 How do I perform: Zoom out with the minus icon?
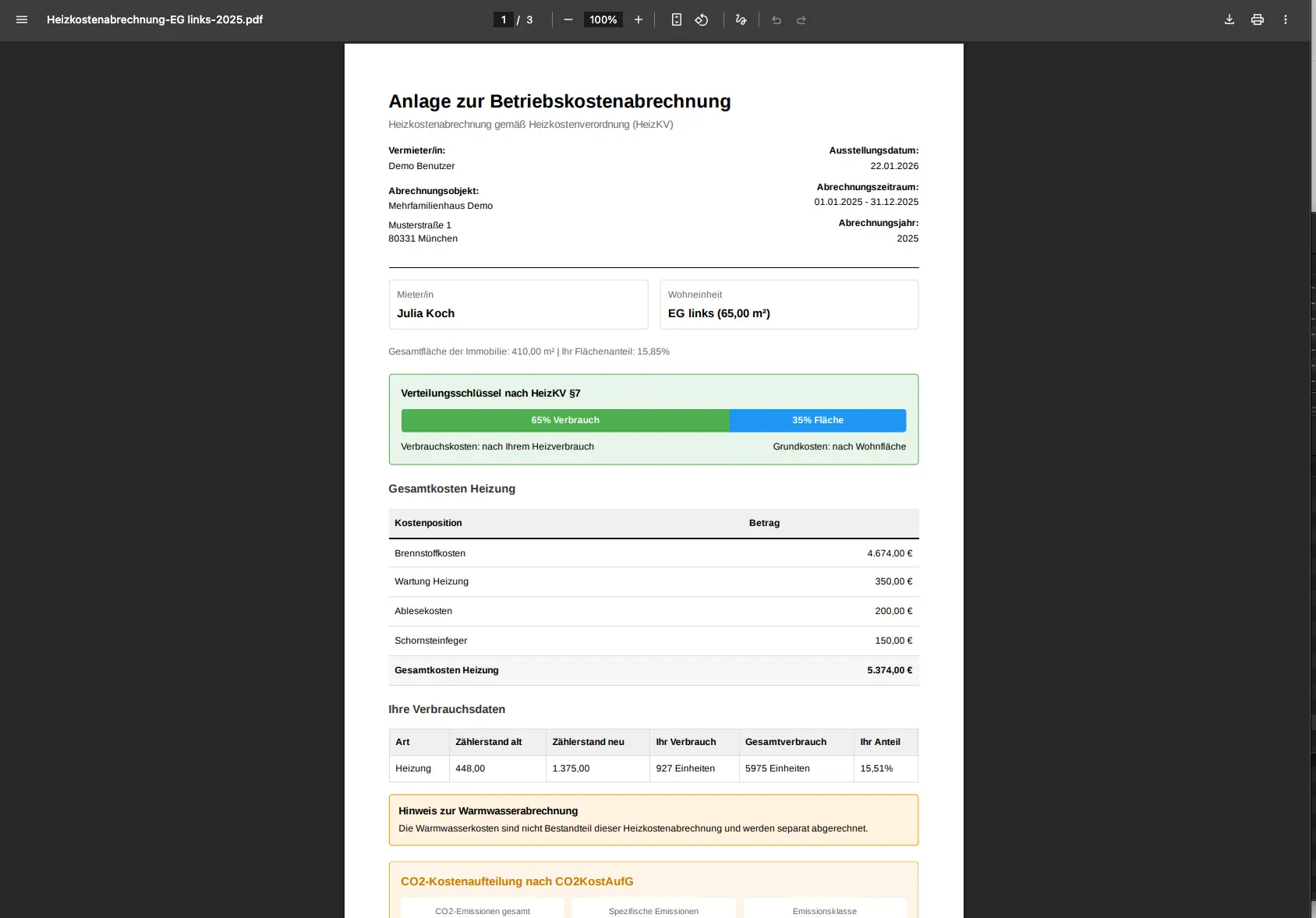(568, 19)
